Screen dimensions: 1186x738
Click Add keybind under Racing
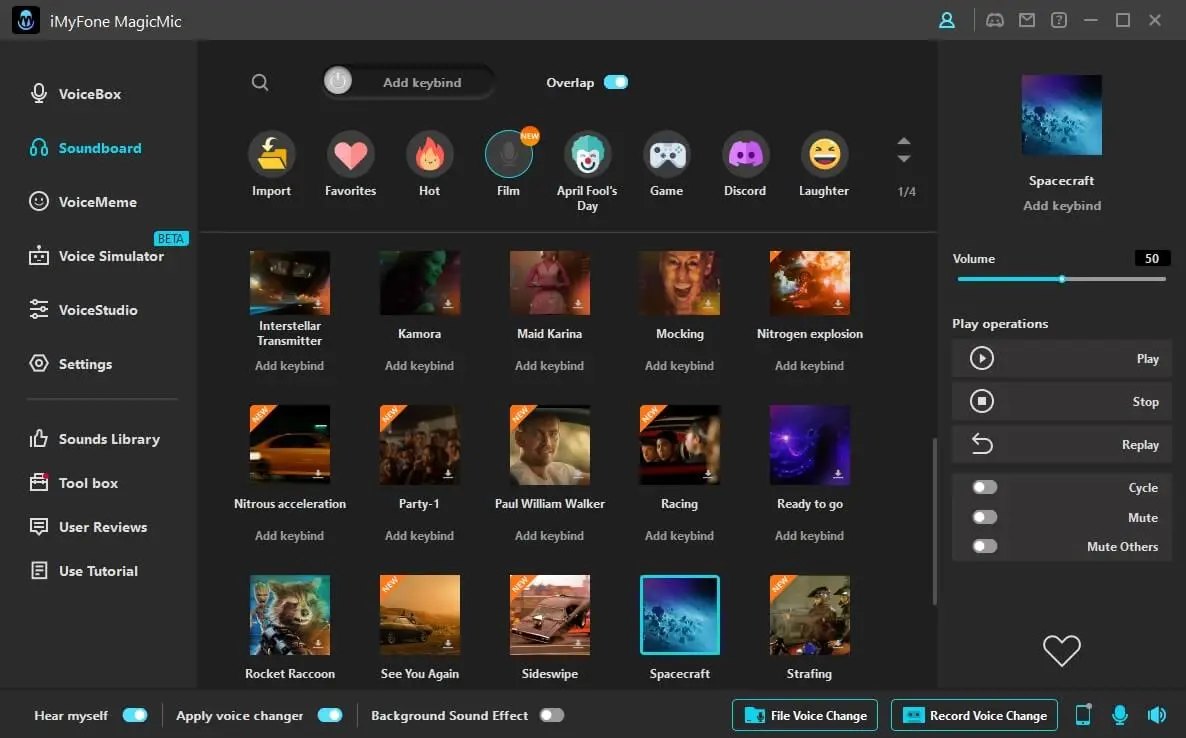click(x=679, y=536)
